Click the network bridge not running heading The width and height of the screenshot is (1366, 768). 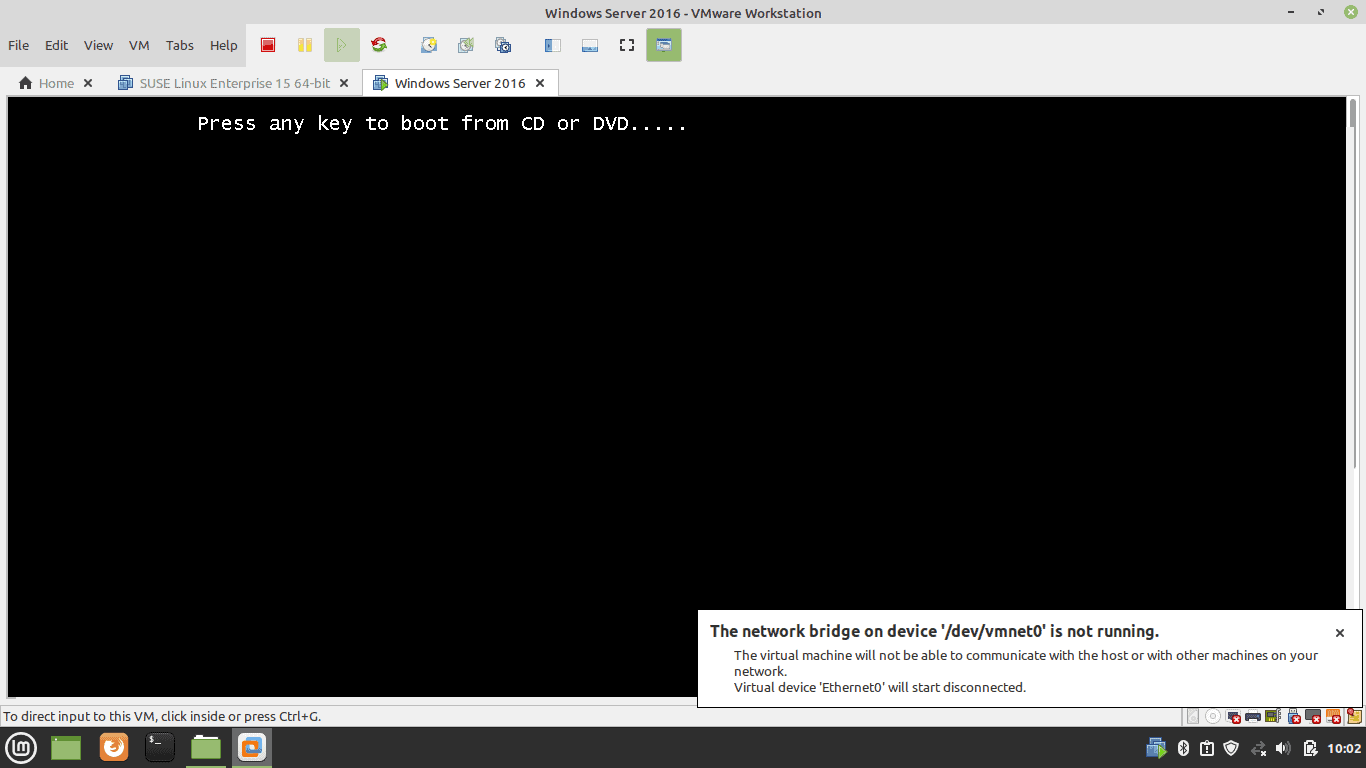(934, 631)
